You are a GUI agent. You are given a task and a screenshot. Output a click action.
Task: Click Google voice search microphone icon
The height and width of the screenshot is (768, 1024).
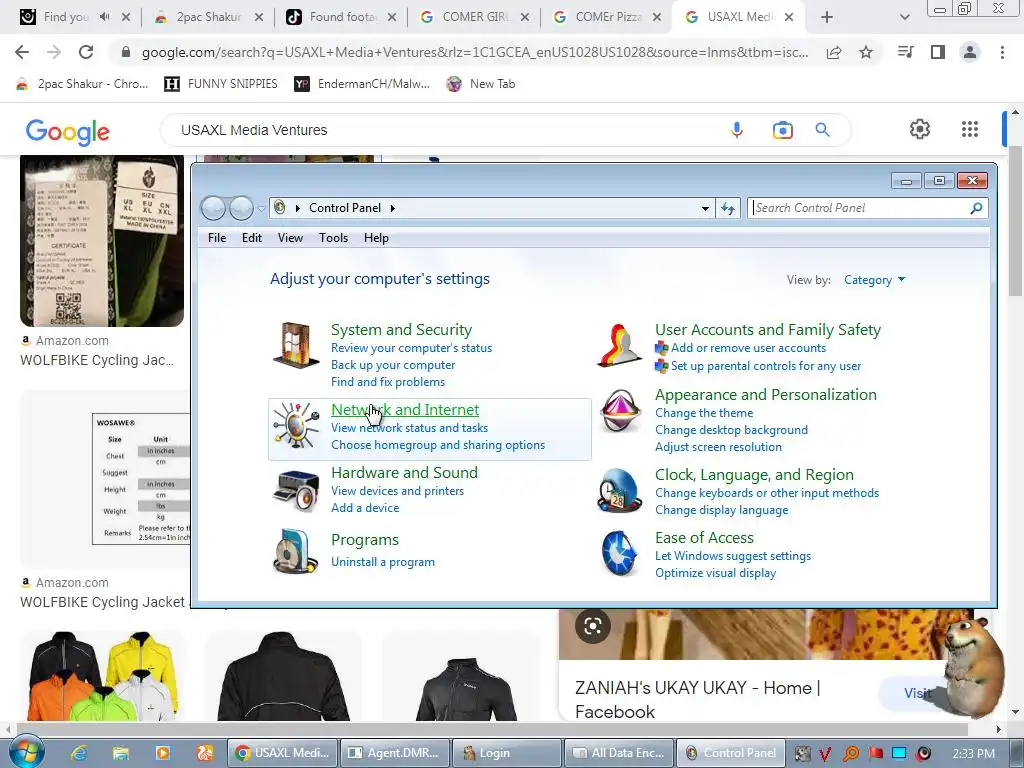tap(737, 130)
